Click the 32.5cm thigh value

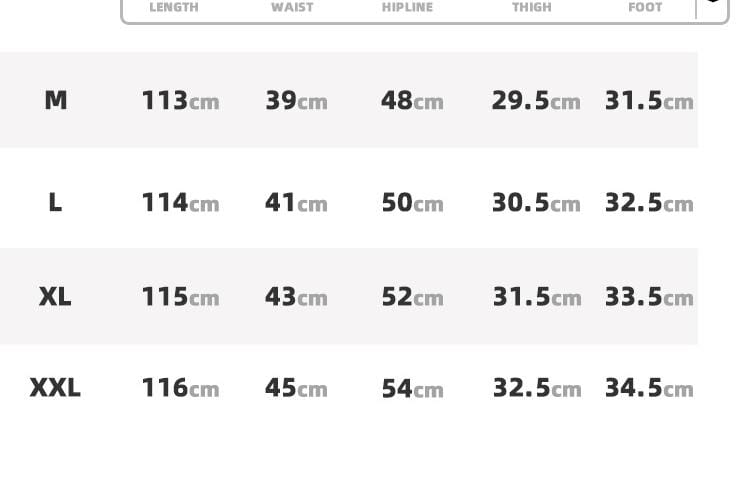pyautogui.click(x=536, y=388)
